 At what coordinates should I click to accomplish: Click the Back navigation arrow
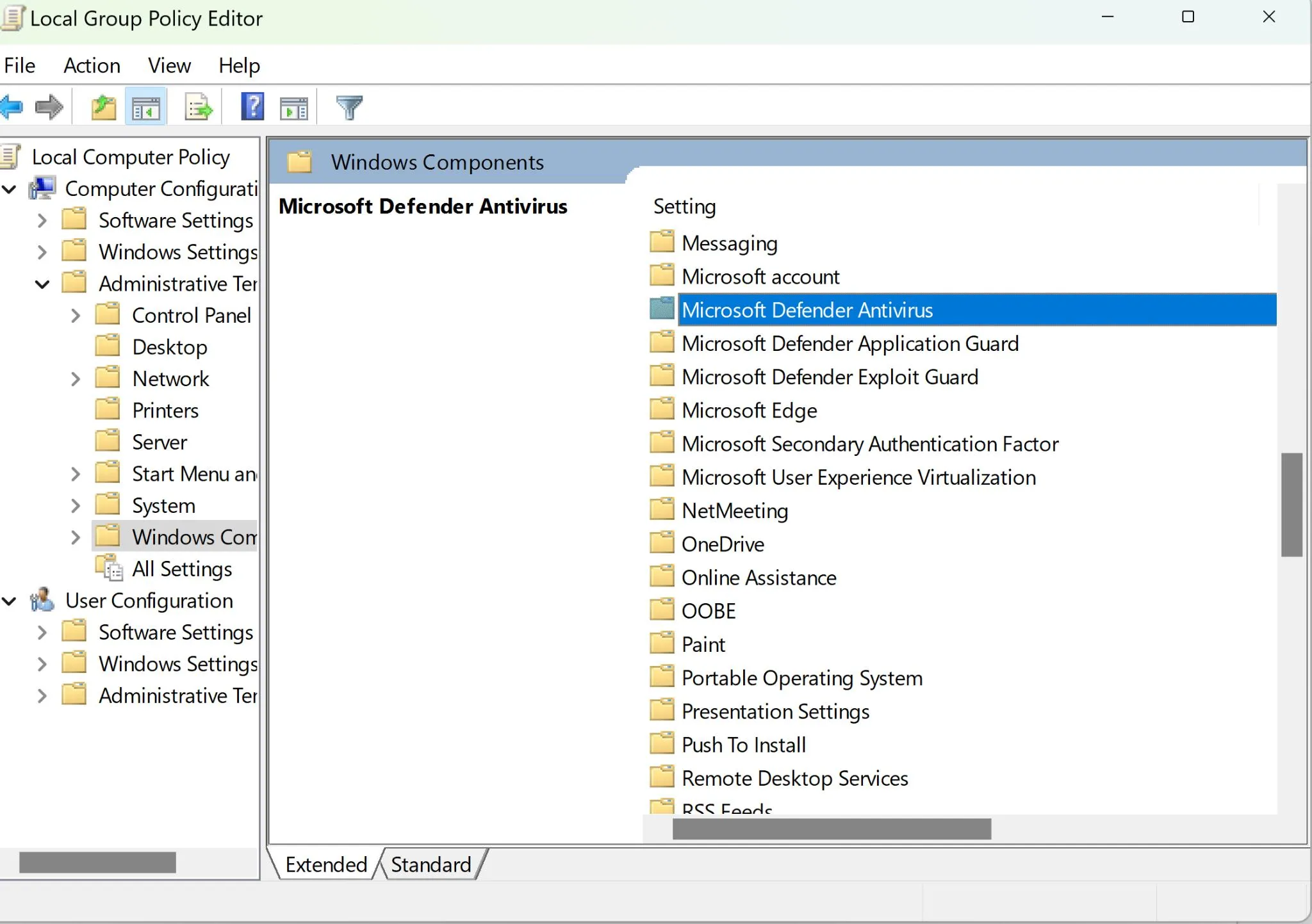12,106
